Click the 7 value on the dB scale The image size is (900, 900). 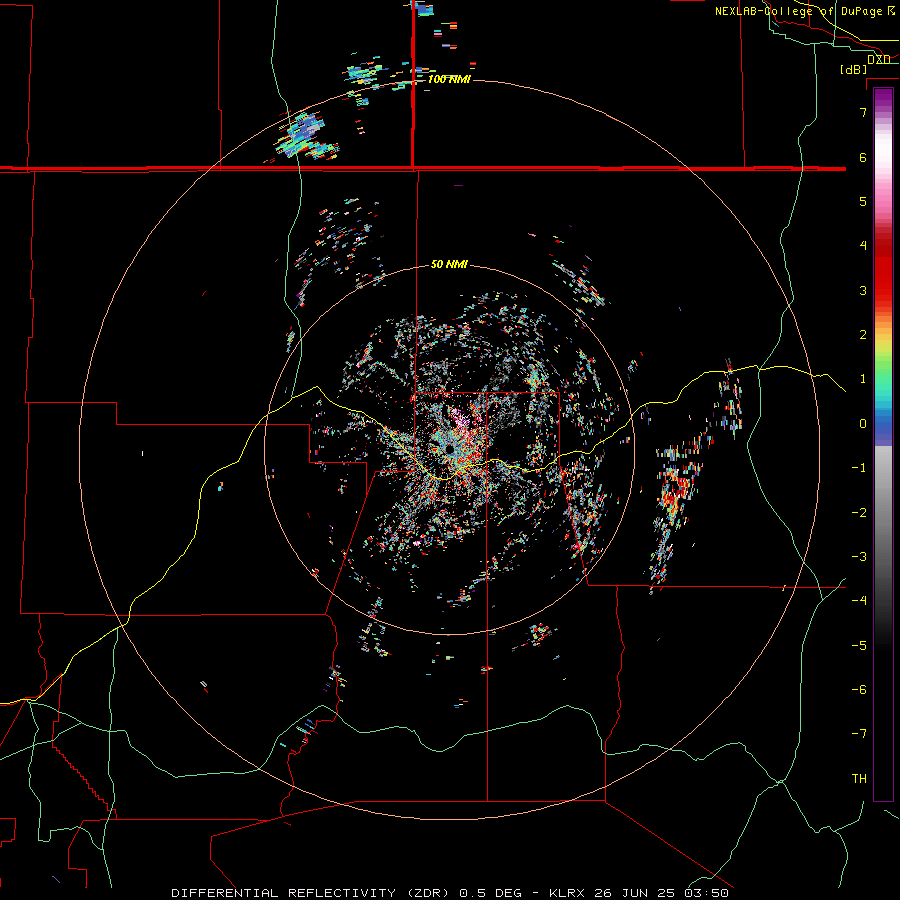point(863,112)
